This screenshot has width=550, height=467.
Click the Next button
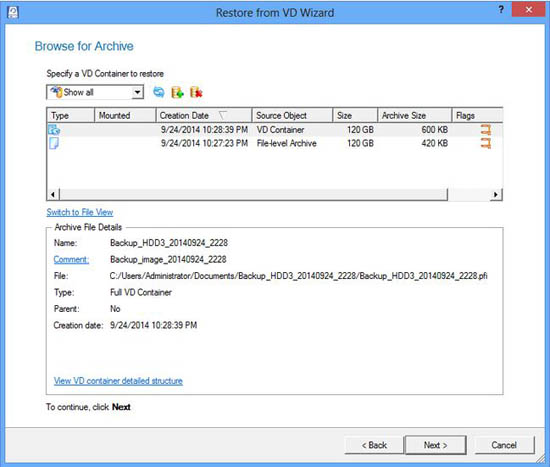[436, 445]
